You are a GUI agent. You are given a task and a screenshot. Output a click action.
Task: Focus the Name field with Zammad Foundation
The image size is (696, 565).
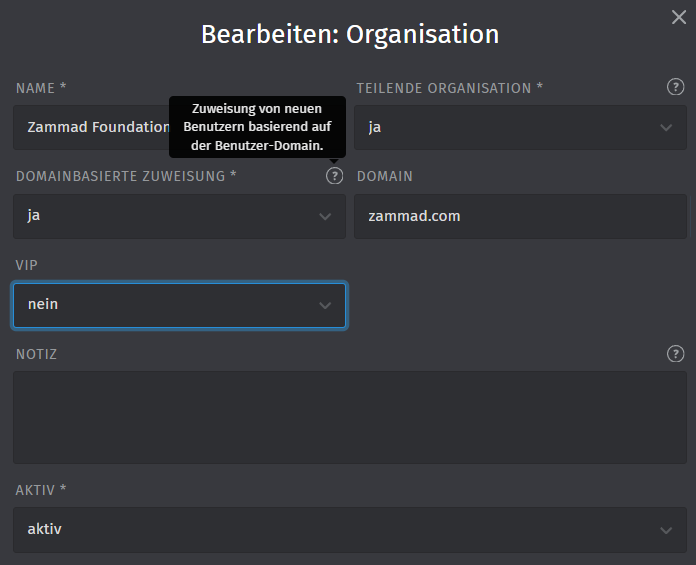pyautogui.click(x=90, y=128)
